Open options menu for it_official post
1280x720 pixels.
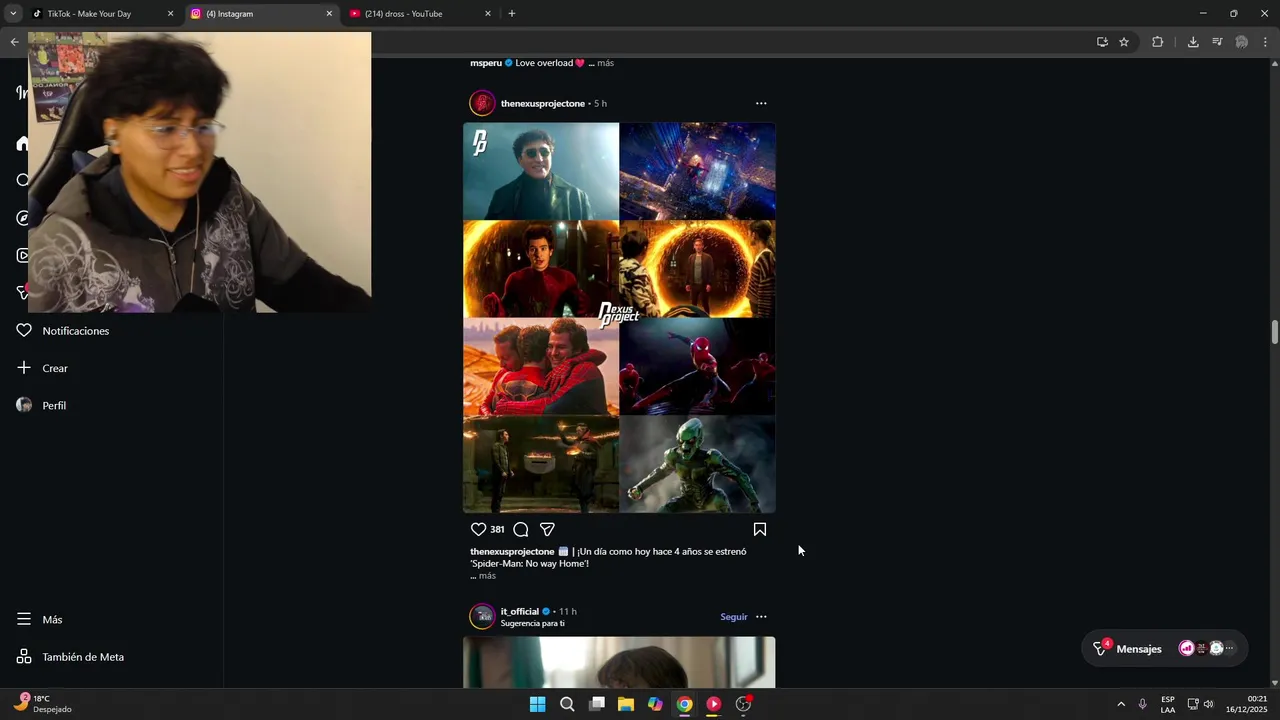[761, 616]
